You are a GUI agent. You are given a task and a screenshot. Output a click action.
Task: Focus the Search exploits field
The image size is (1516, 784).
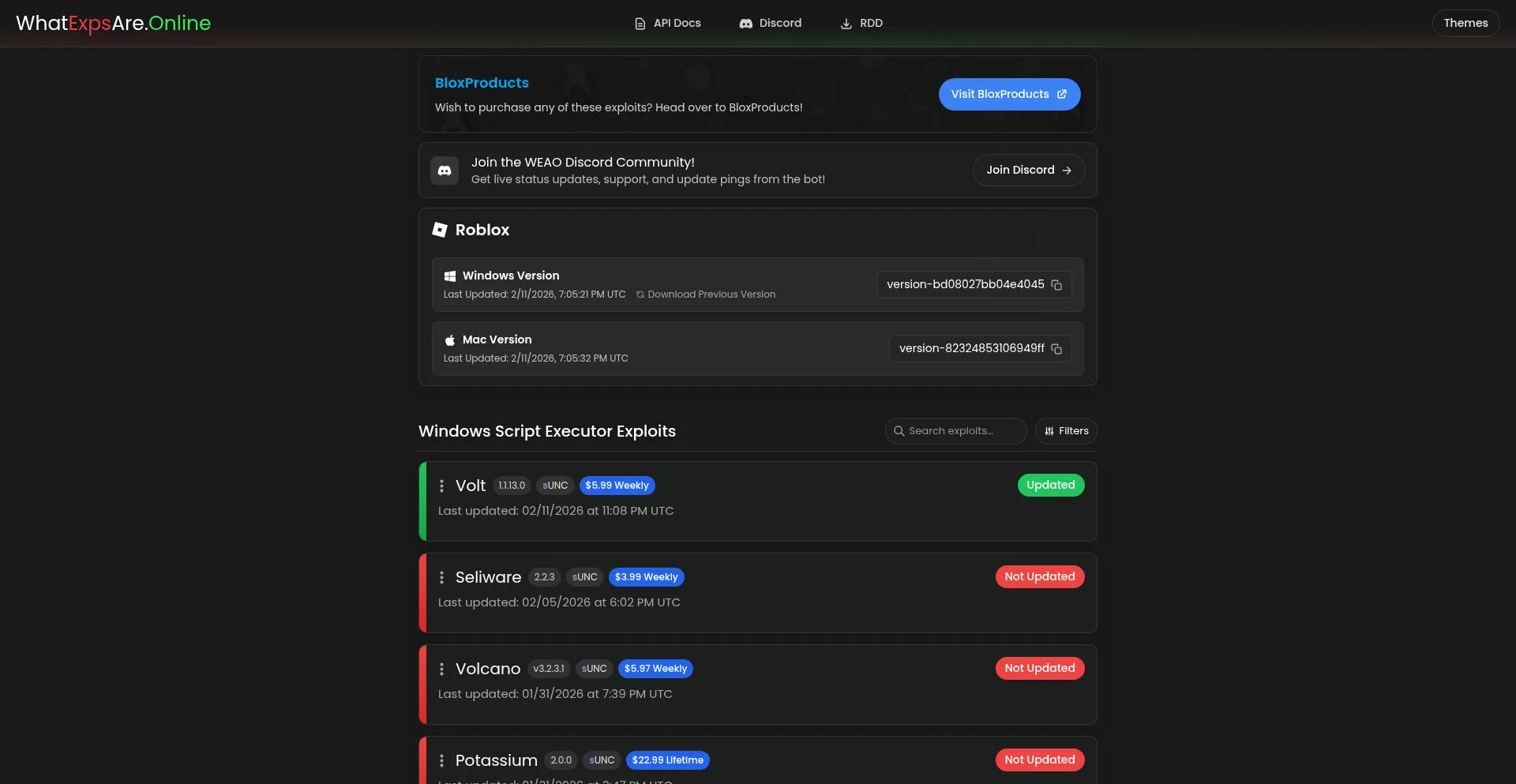956,431
